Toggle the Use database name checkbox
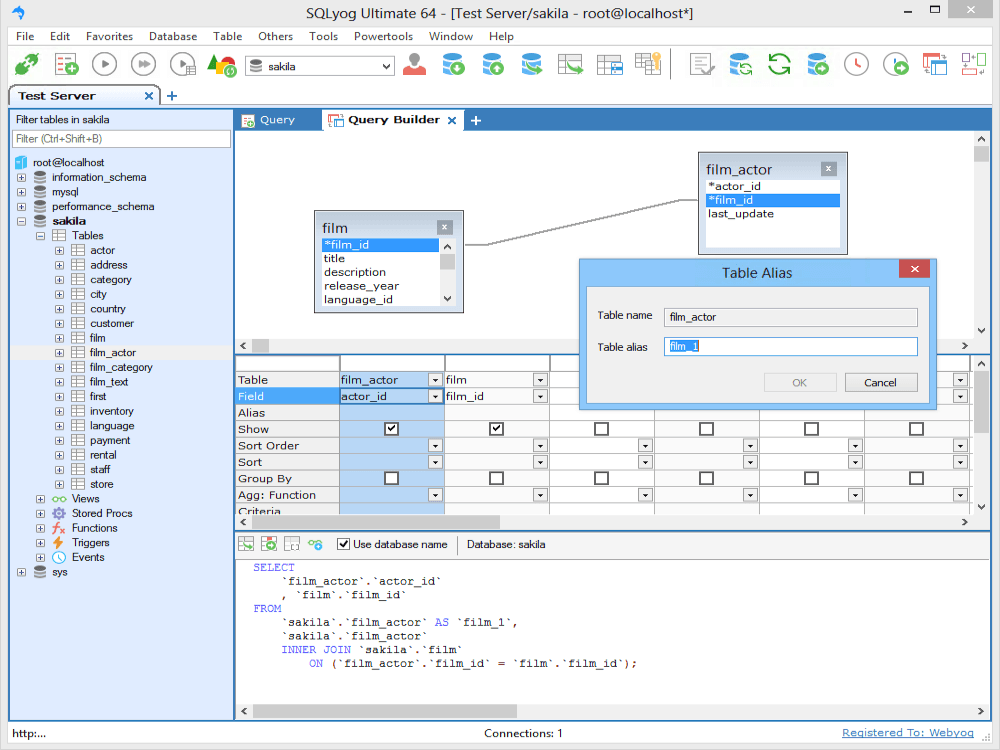 [x=342, y=544]
